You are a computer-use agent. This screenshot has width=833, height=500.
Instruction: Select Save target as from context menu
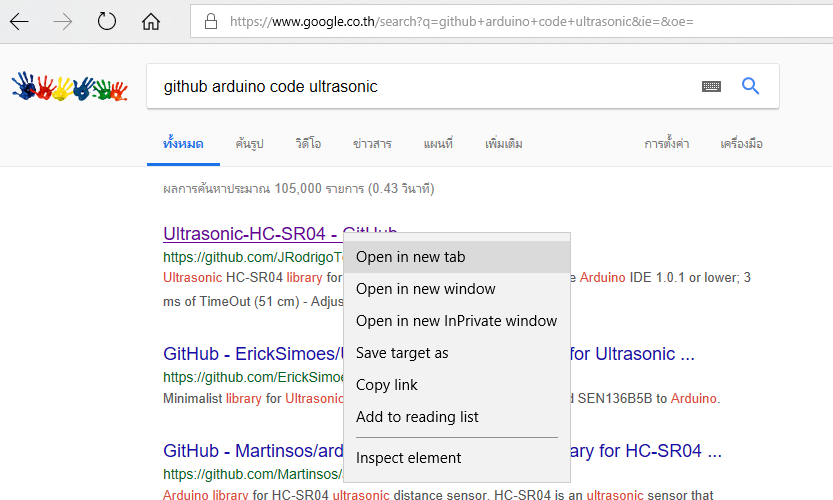(x=457, y=353)
